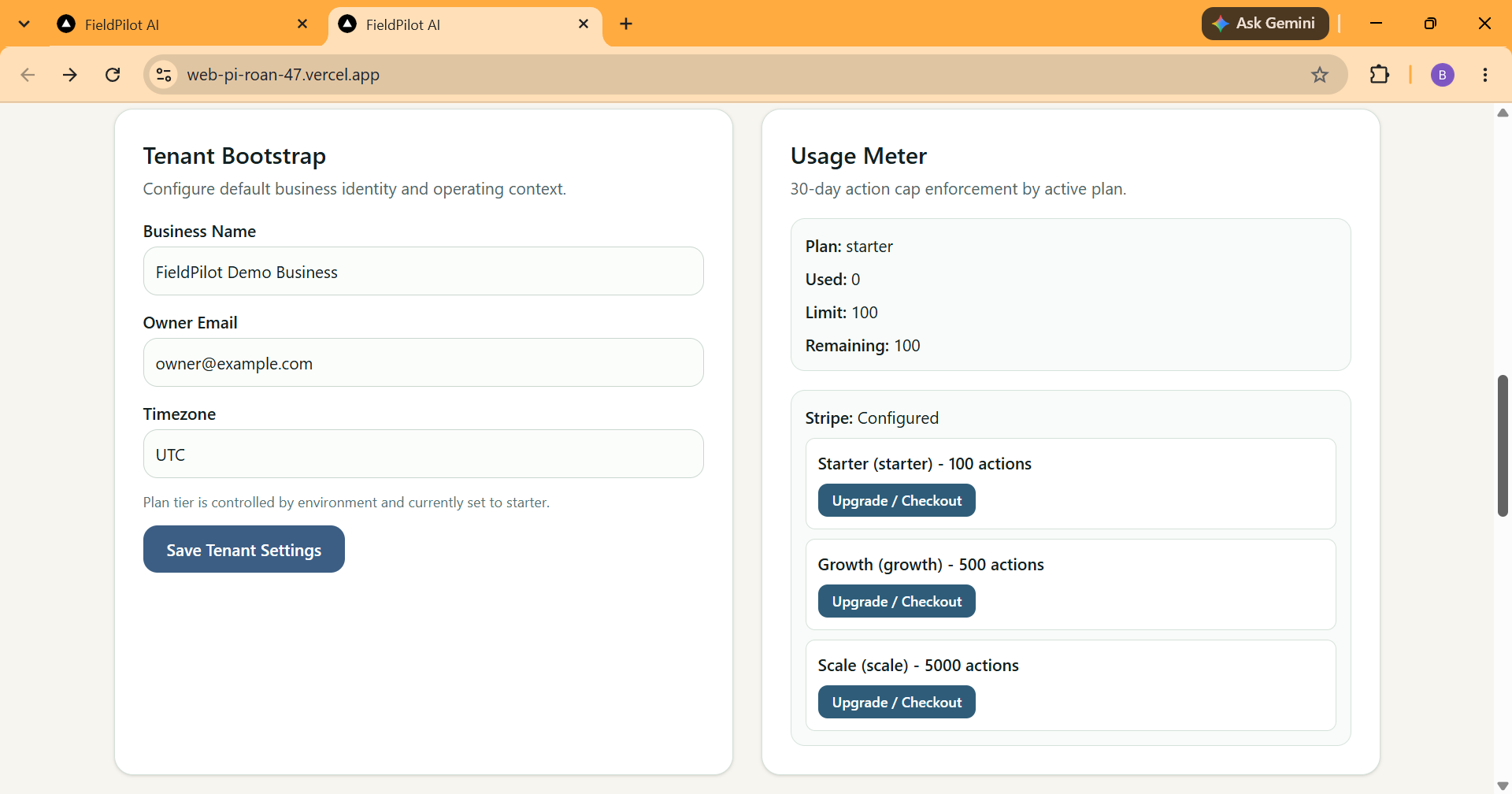Click the Business Name label

click(x=199, y=232)
